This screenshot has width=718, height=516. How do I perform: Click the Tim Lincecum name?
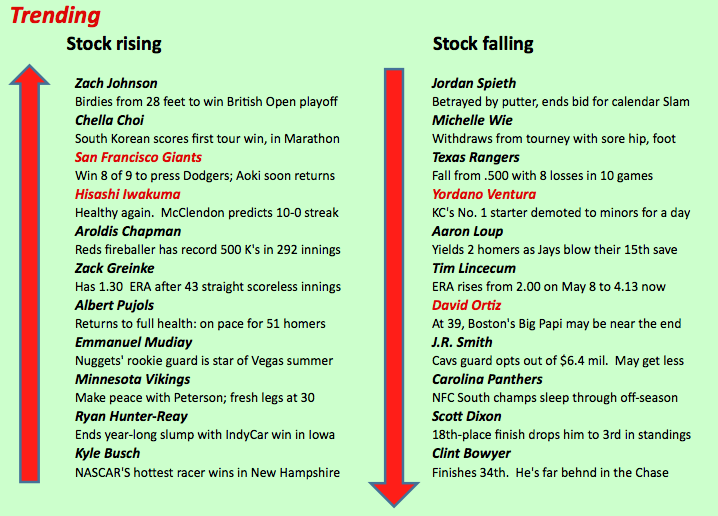(x=474, y=268)
